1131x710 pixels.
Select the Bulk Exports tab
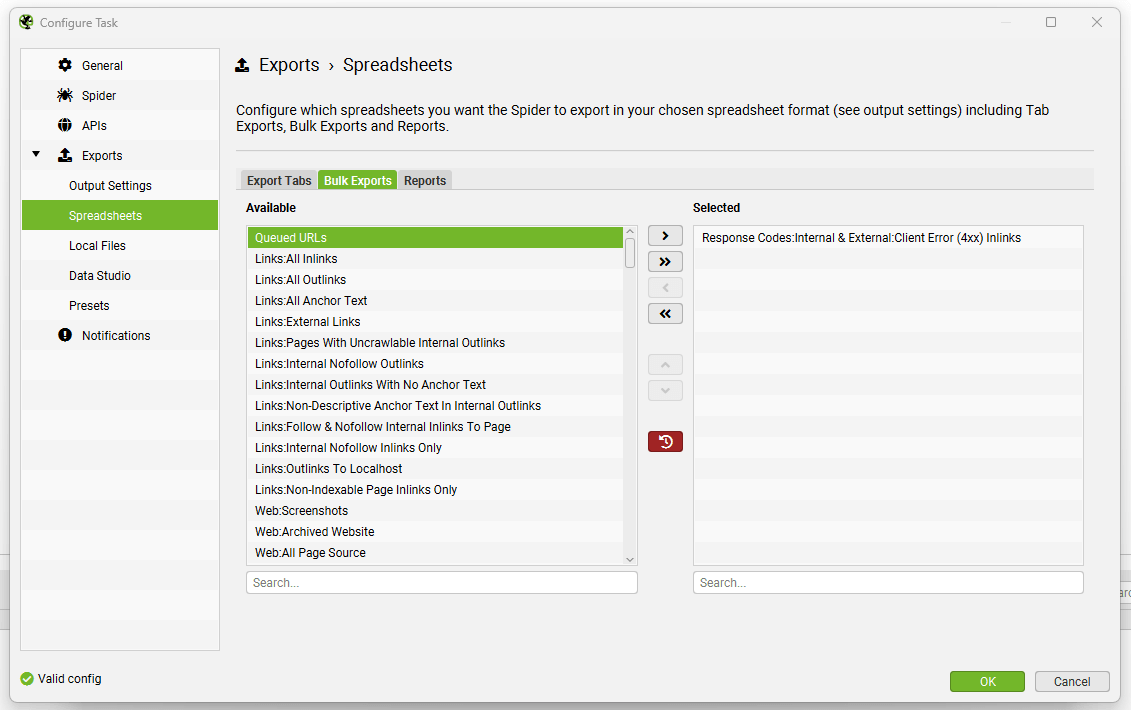pyautogui.click(x=357, y=180)
